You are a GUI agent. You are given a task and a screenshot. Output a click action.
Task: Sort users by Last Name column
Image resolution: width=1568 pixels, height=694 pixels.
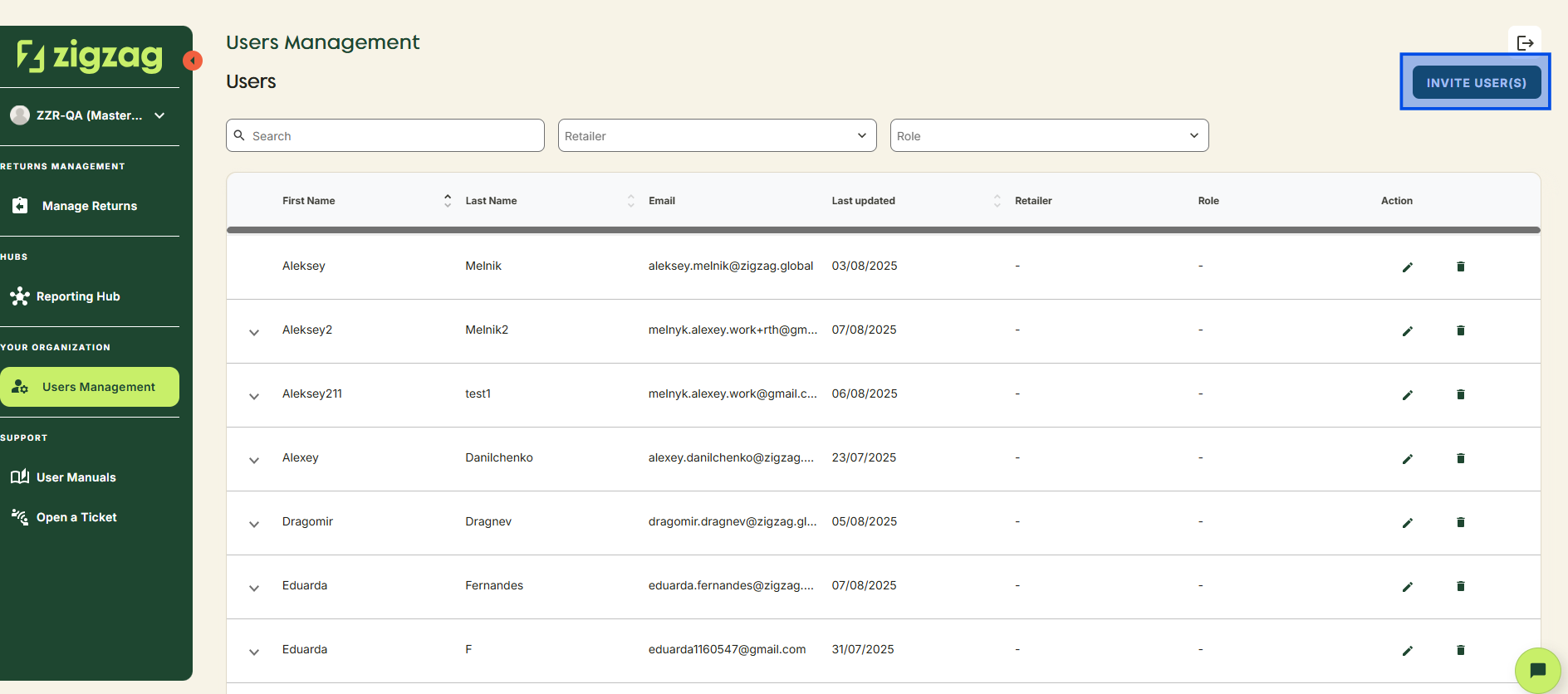click(630, 201)
